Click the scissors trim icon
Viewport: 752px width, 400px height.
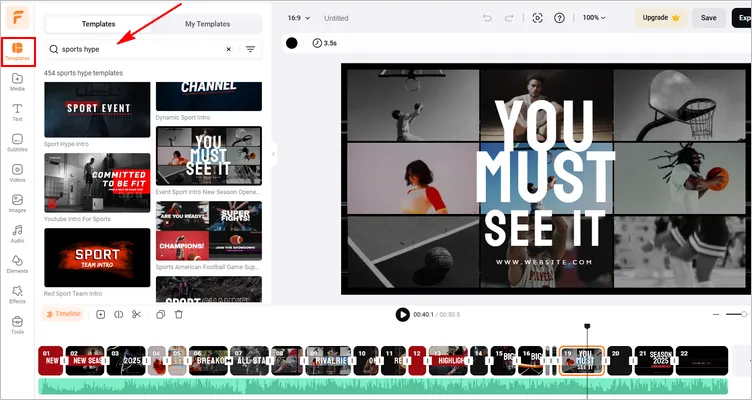pos(137,315)
